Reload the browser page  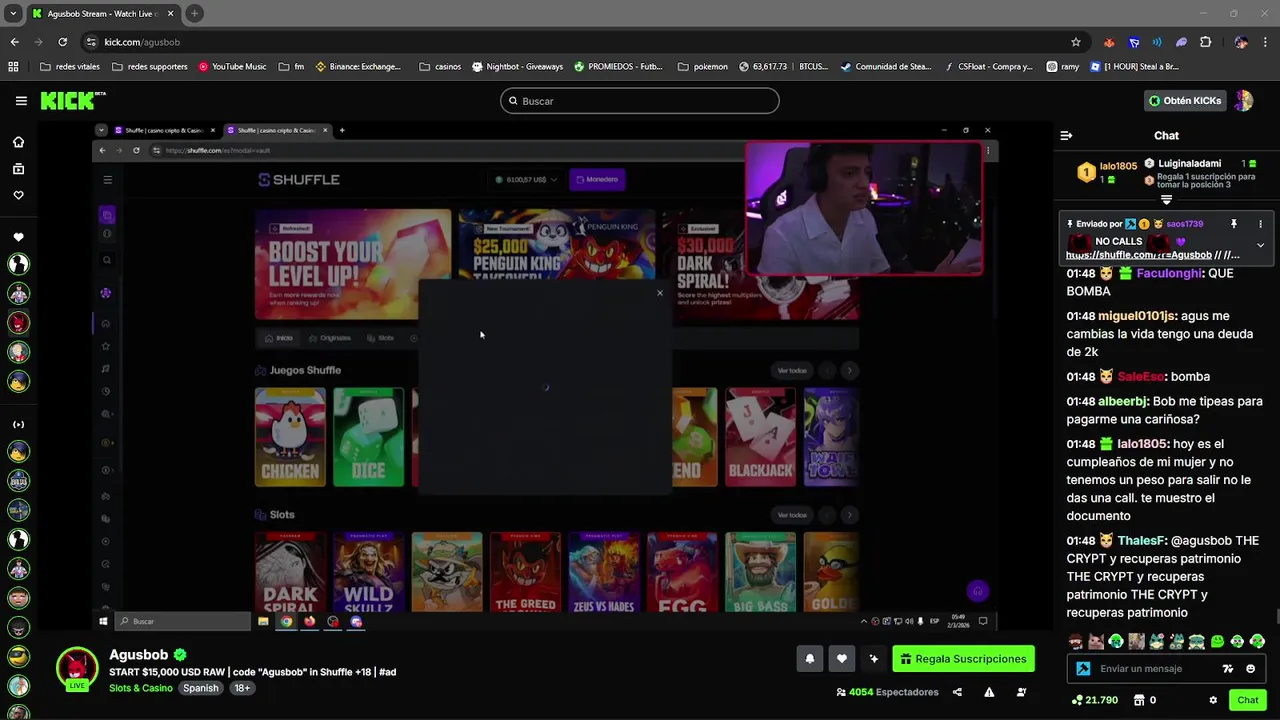click(62, 42)
